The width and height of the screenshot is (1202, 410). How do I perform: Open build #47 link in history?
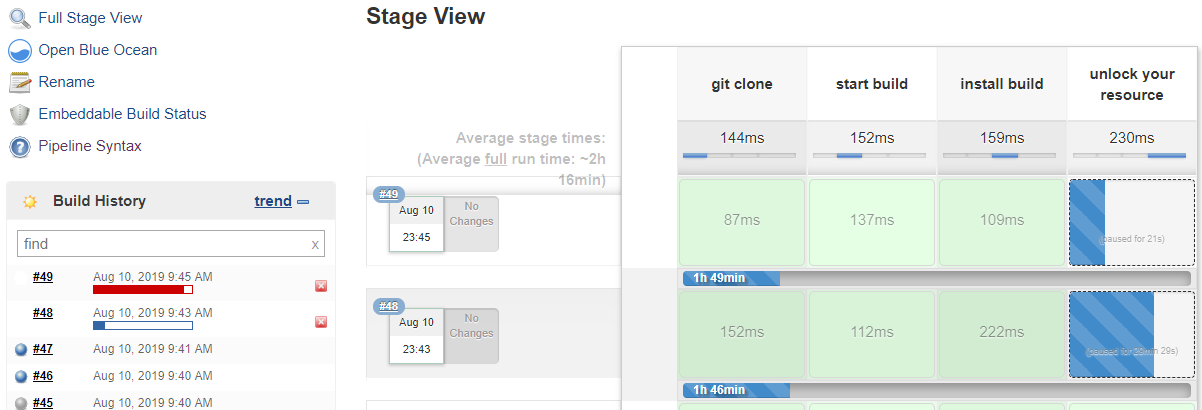click(x=43, y=349)
